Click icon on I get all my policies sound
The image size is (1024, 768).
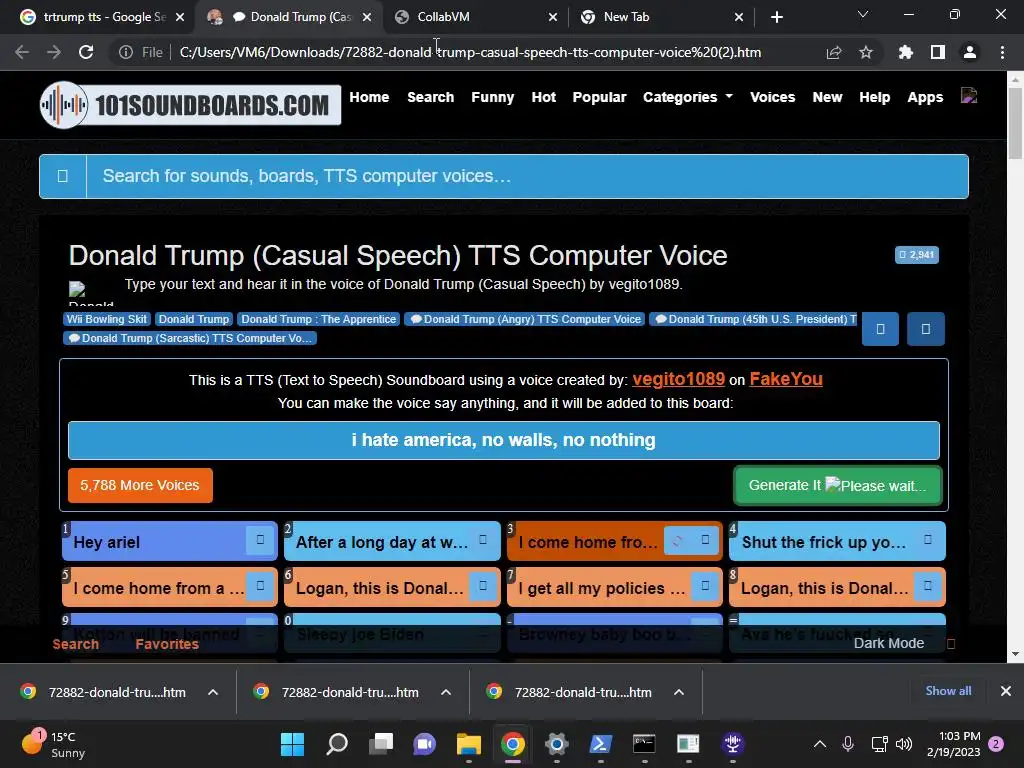click(705, 586)
